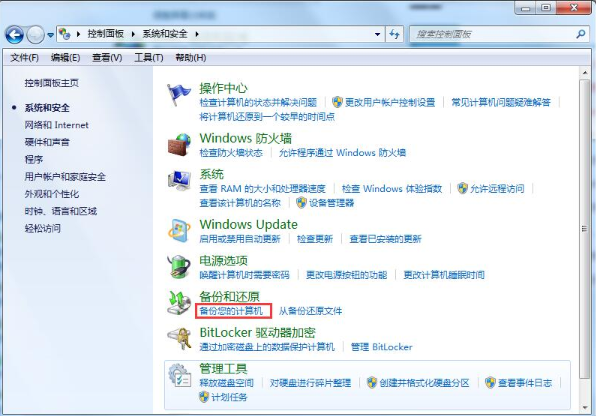Click the 备份您的计算机 link
Image resolution: width=596 pixels, height=416 pixels.
click(231, 311)
